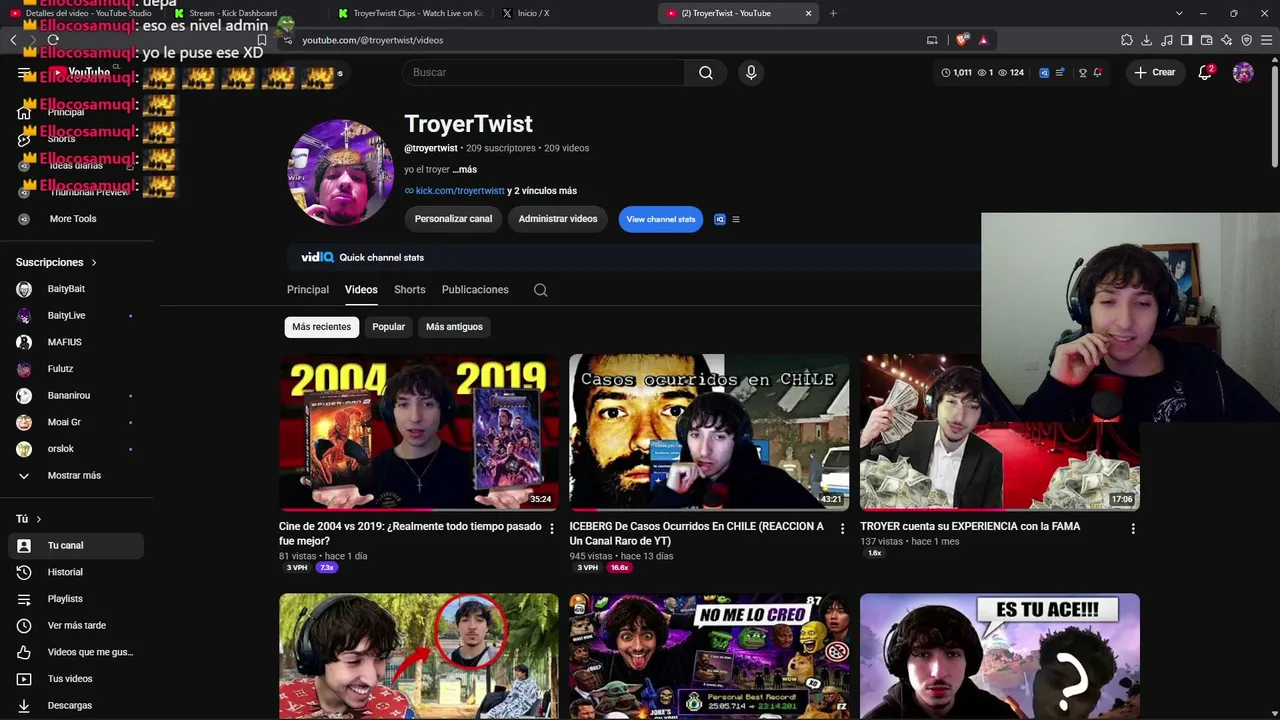1280x720 pixels.
Task: Switch to the Stream - Kick Dashboard browser tab
Action: [x=233, y=13]
